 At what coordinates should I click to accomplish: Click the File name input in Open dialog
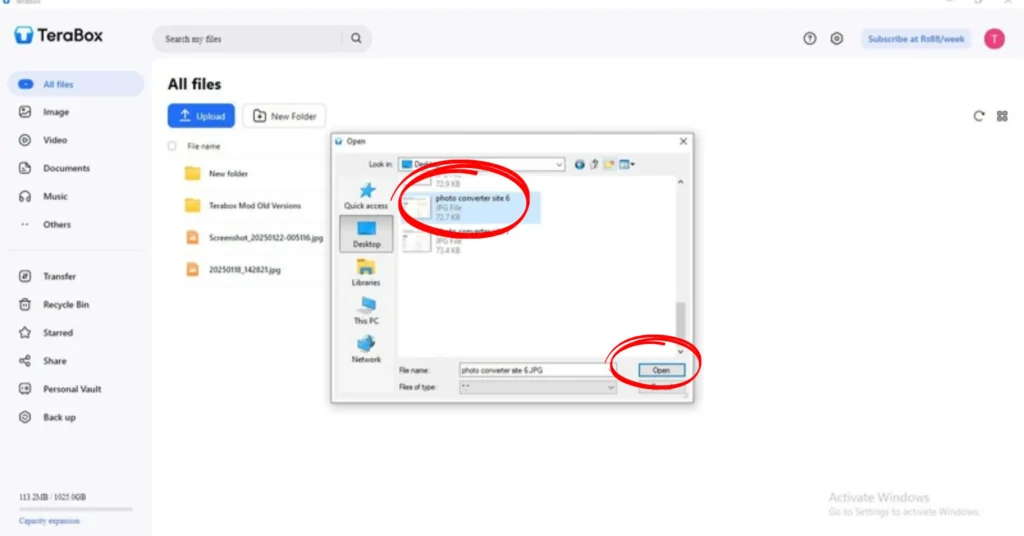pos(532,370)
